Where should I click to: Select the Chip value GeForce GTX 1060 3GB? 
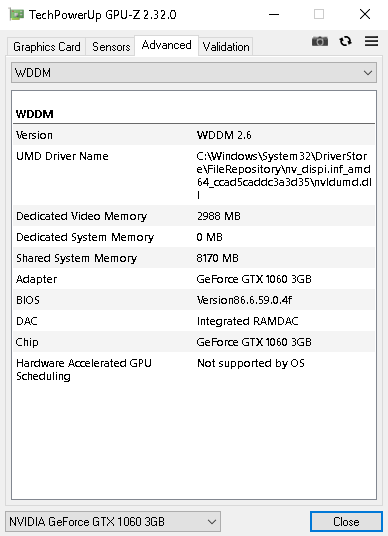[x=254, y=342]
